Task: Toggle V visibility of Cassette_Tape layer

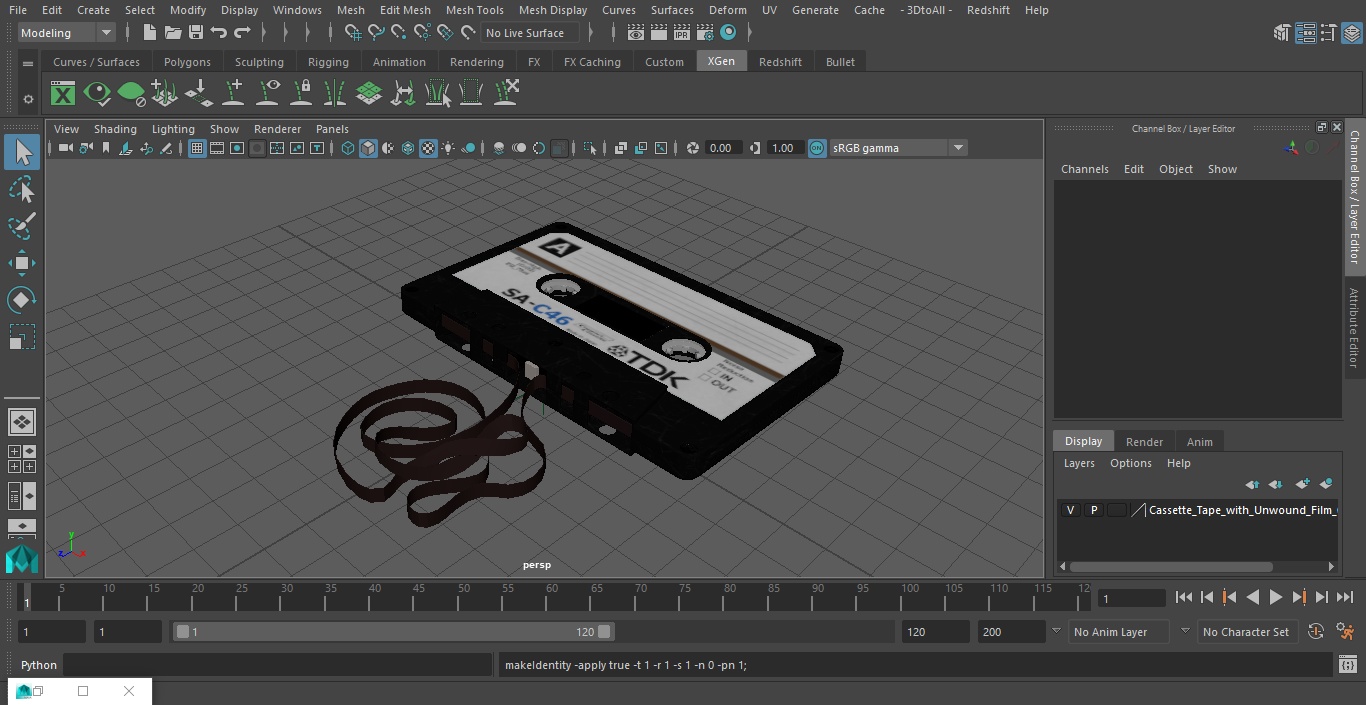Action: click(1070, 510)
